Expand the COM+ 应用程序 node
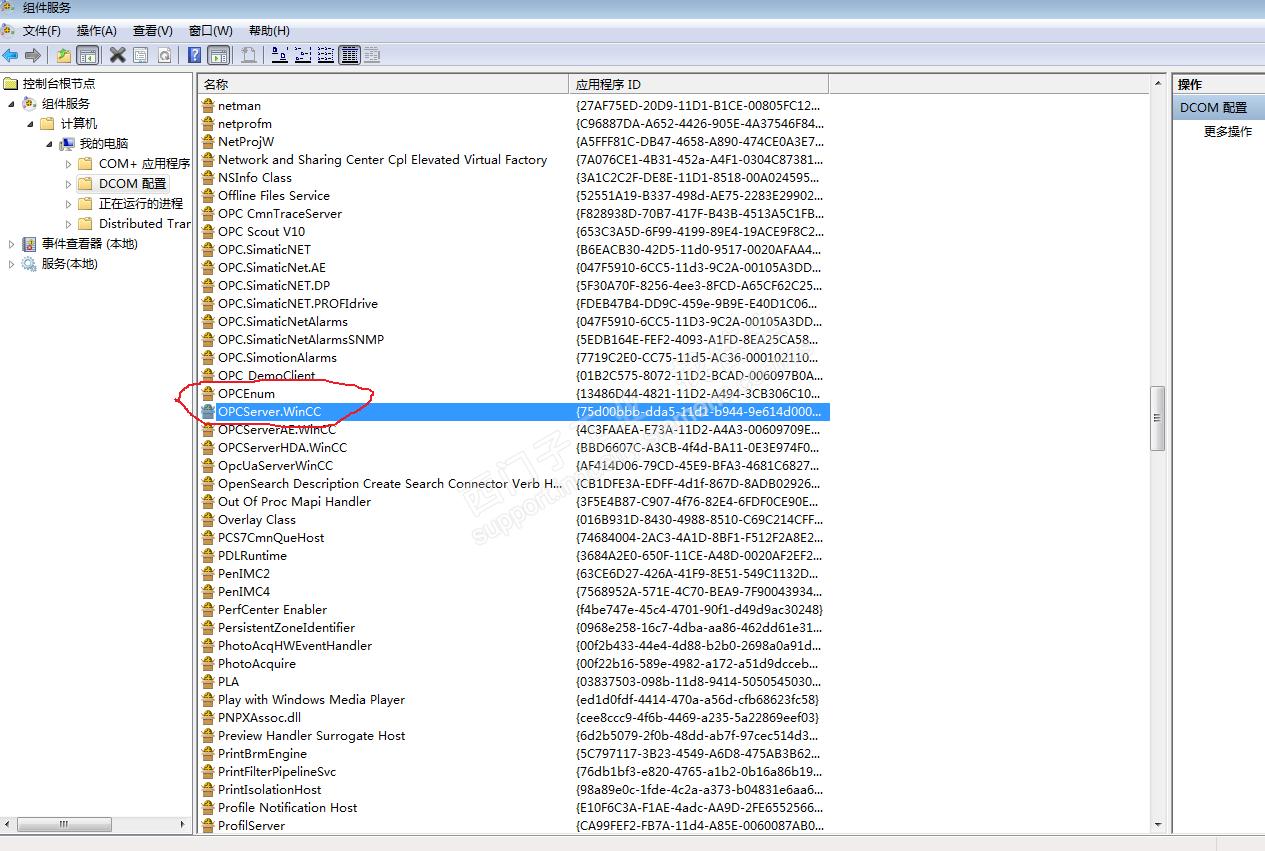Viewport: 1265px width, 851px height. click(x=69, y=164)
